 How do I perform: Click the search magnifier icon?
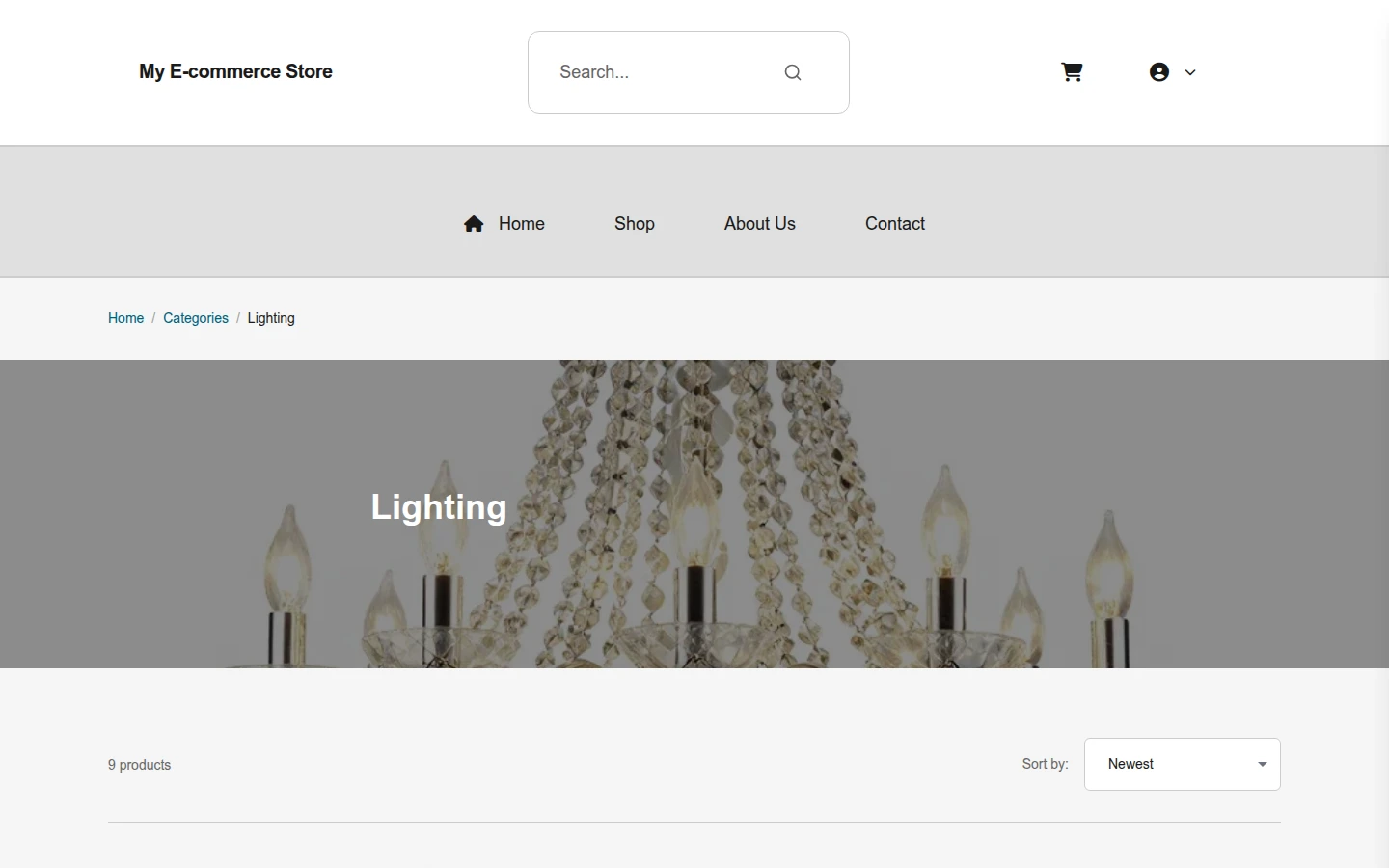(793, 72)
